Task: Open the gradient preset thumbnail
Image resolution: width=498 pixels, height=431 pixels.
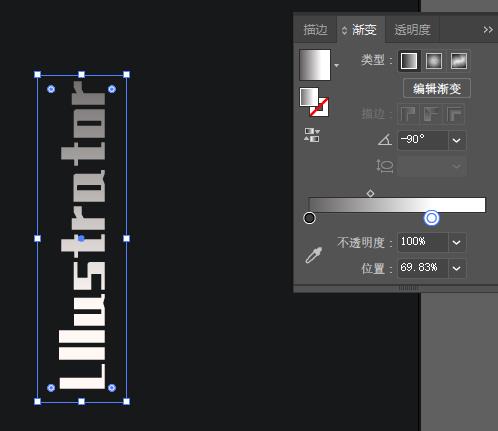Action: pos(315,65)
